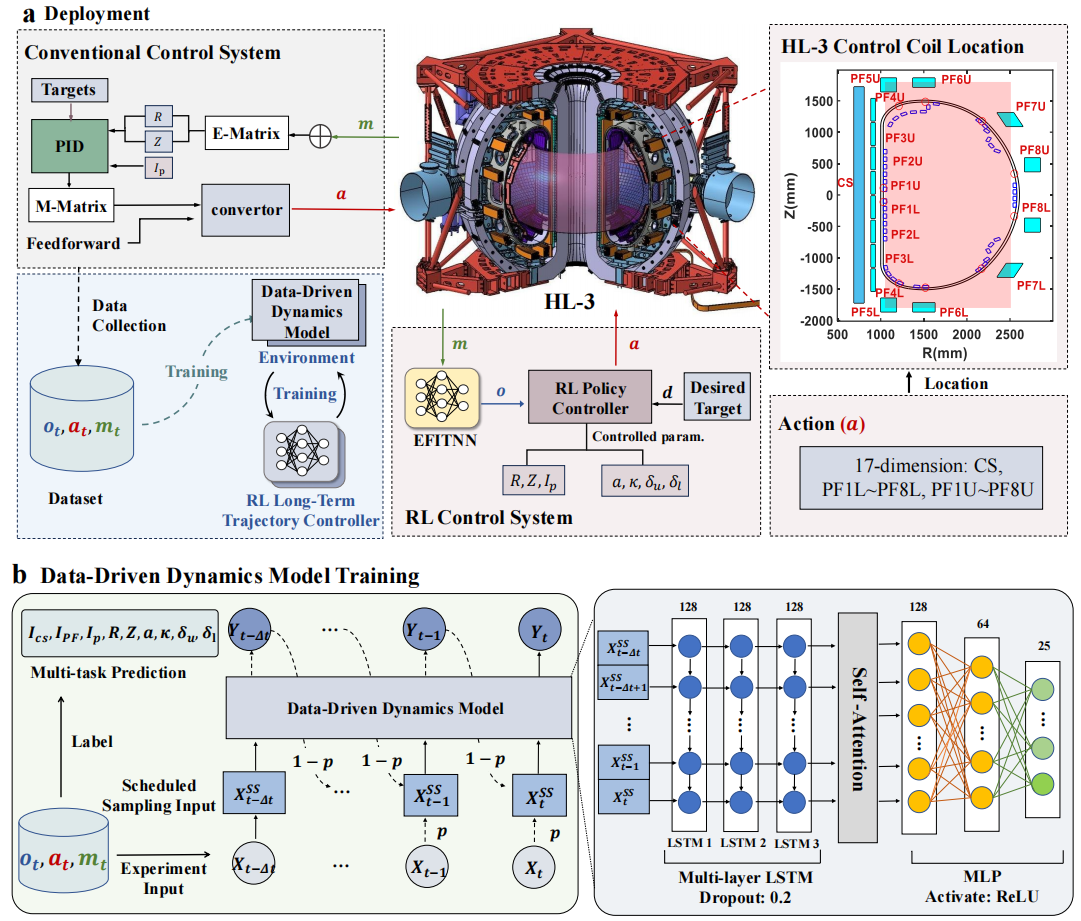The height and width of the screenshot is (921, 1081).
Task: Click the E-Matrix box
Action: 246,131
